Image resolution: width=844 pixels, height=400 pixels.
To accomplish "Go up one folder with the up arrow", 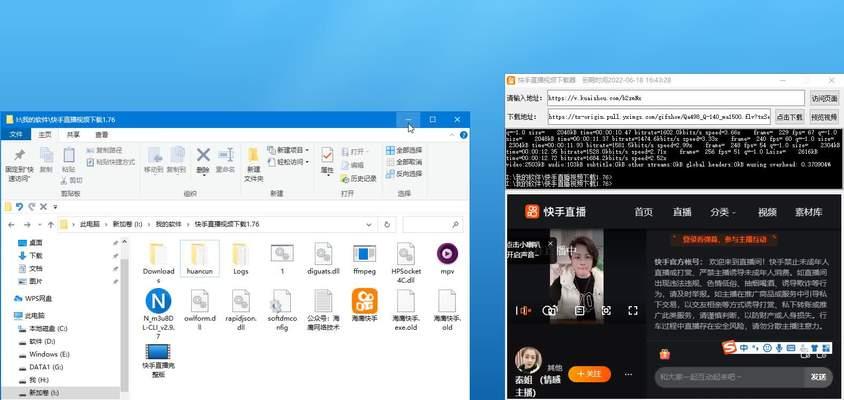I will point(51,224).
